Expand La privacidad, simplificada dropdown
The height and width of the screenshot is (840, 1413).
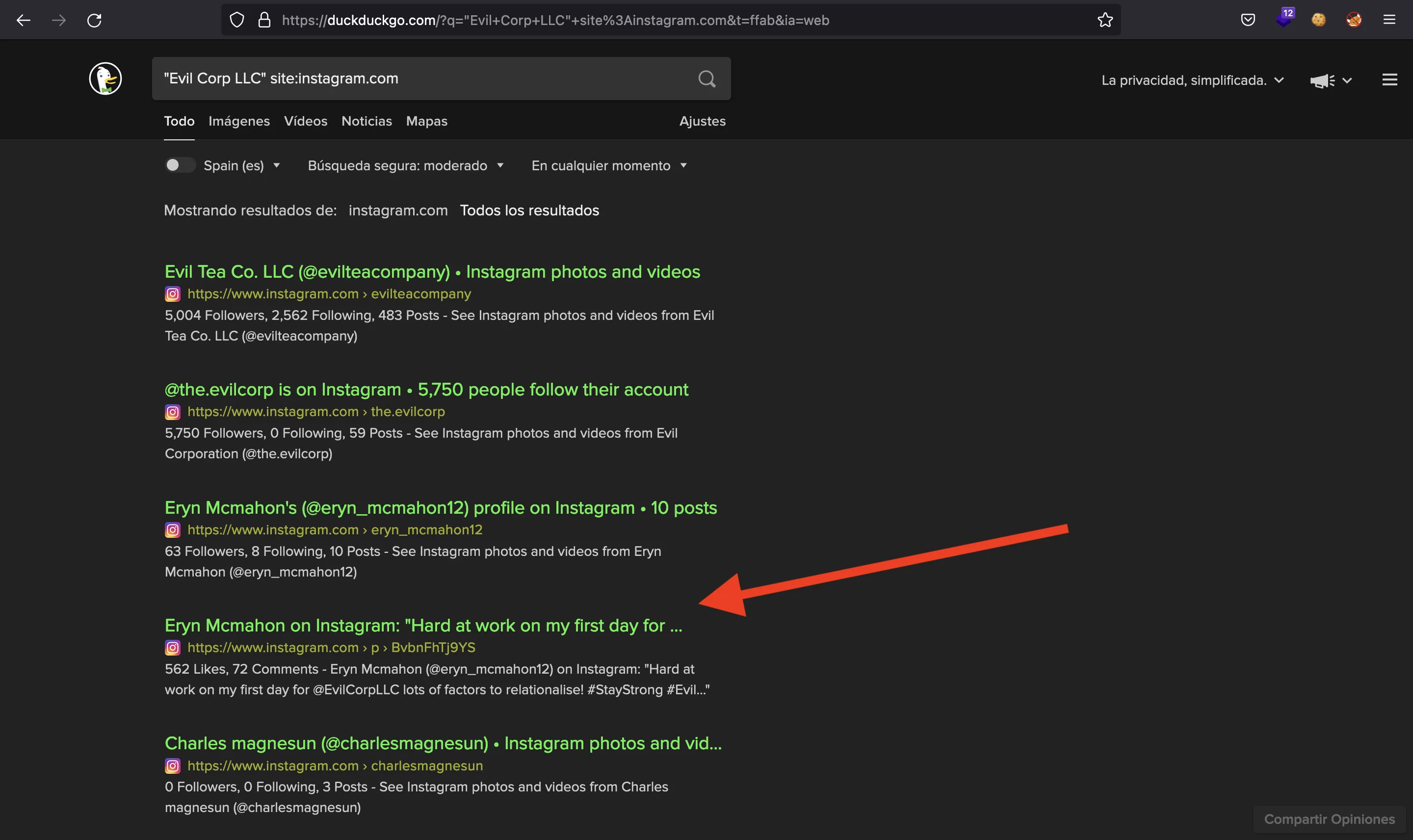[1192, 80]
